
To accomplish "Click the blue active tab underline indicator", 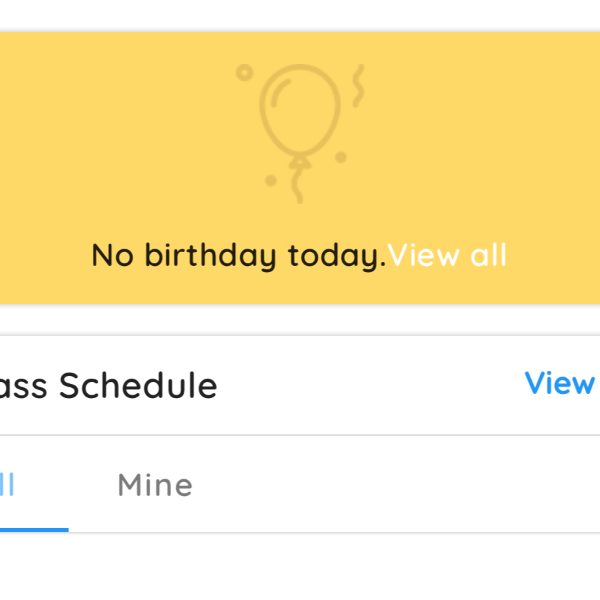I will (34, 530).
